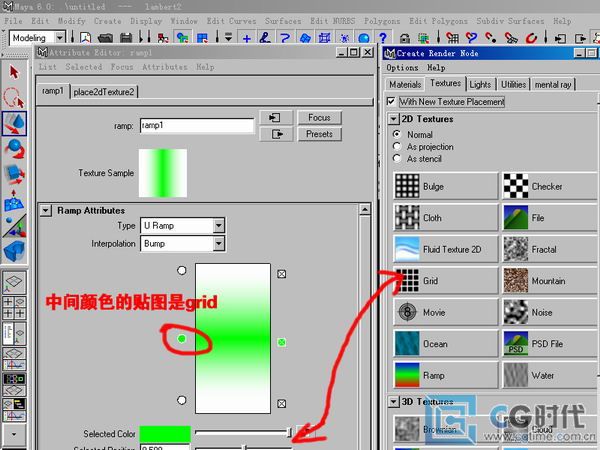Collapse the 3D Textures section

(393, 402)
